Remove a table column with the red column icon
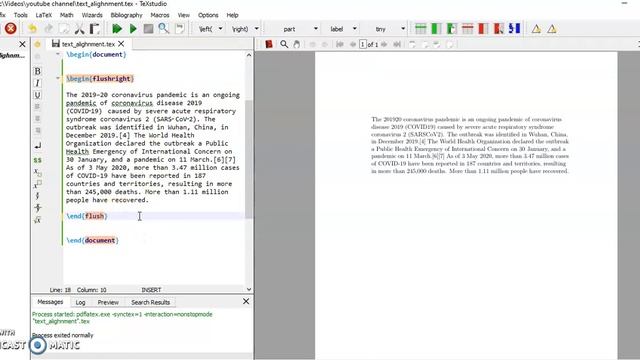640x360 pixels. (x=483, y=29)
